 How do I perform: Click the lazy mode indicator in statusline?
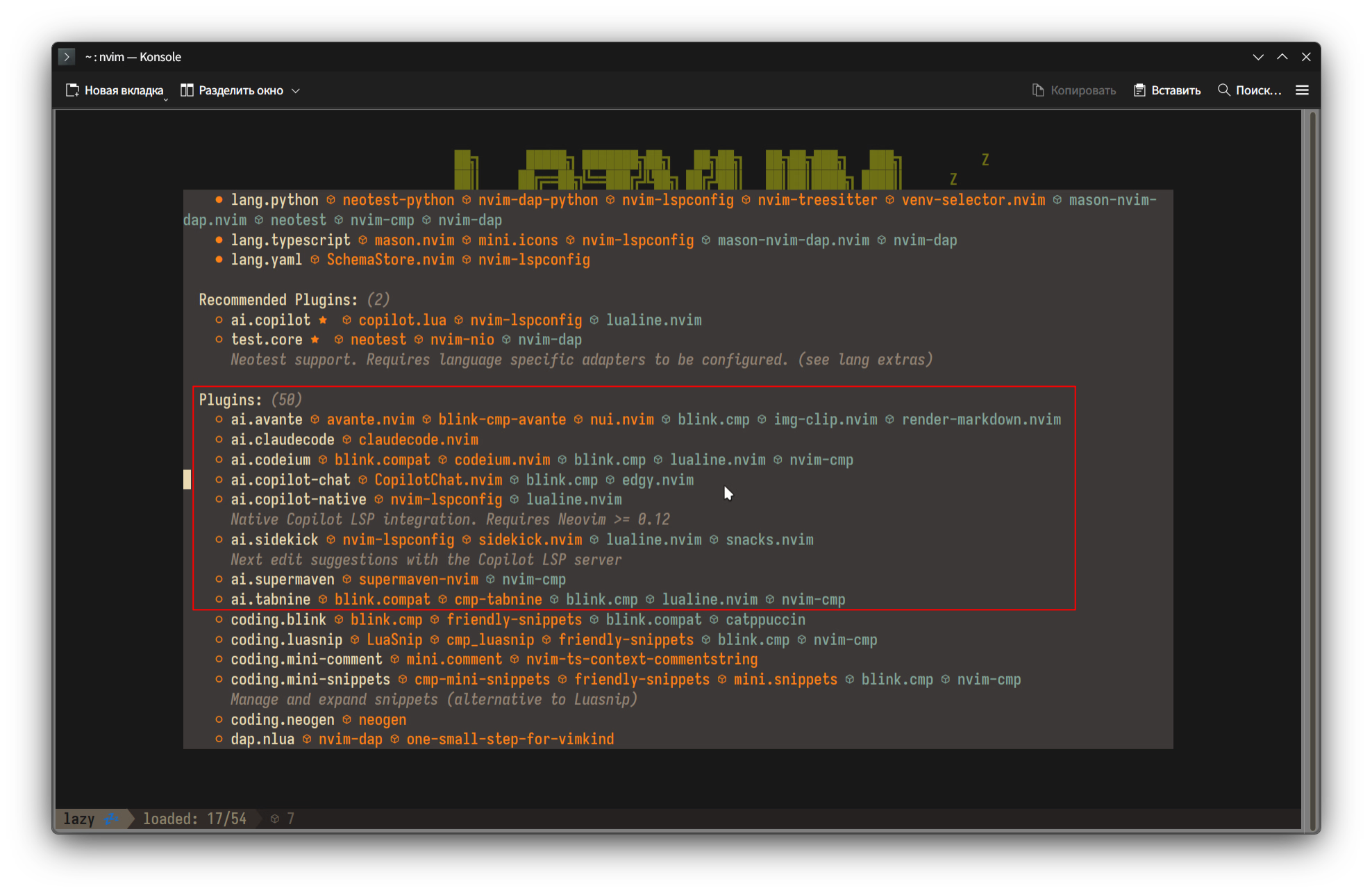pyautogui.click(x=79, y=819)
